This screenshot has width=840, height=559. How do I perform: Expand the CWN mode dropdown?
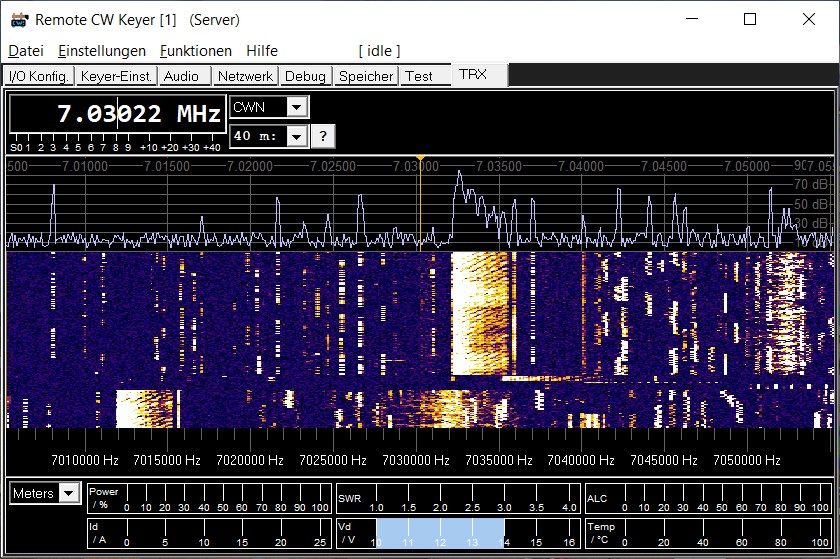pos(297,107)
